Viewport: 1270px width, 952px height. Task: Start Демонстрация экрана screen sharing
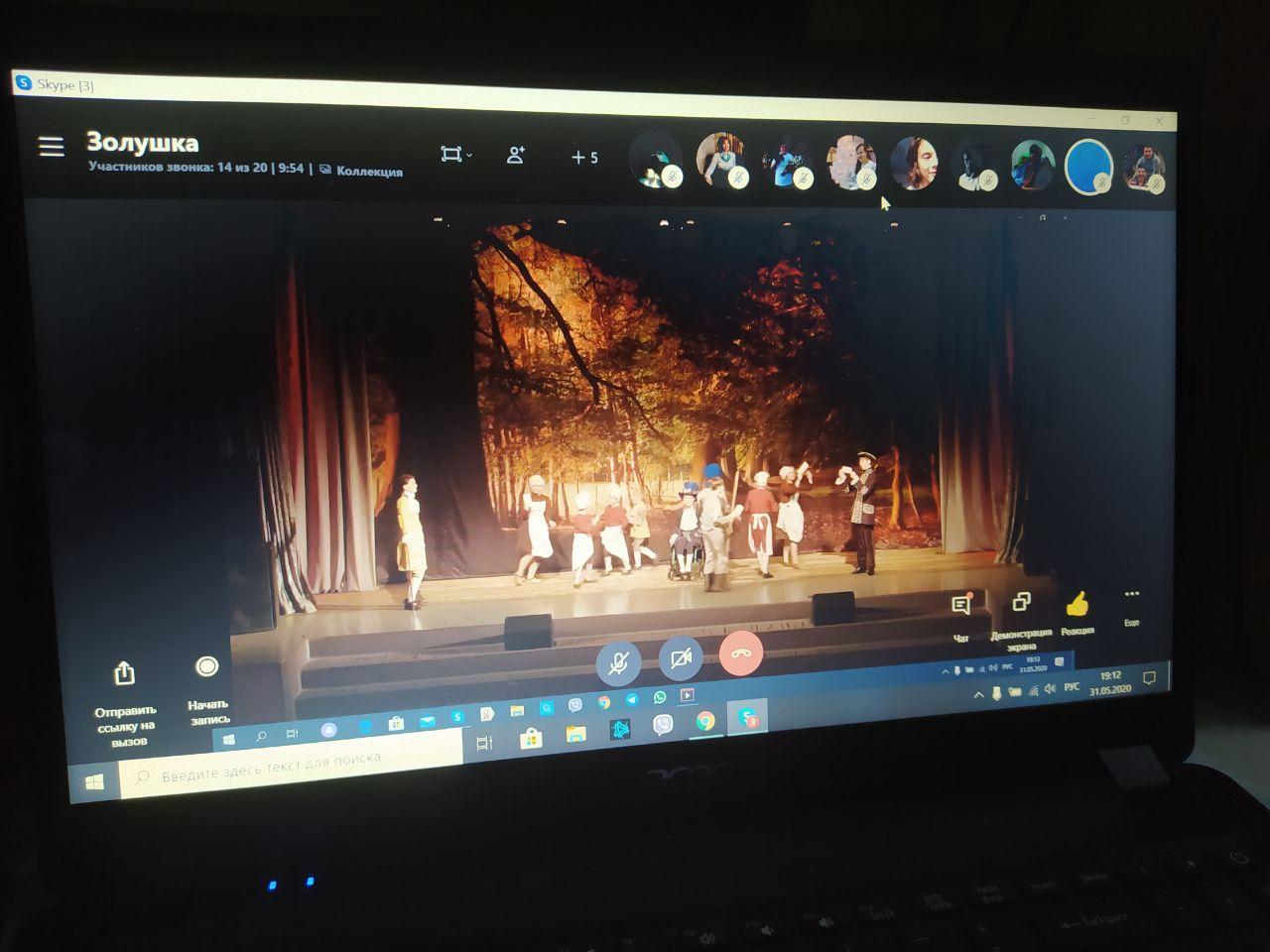1021,606
